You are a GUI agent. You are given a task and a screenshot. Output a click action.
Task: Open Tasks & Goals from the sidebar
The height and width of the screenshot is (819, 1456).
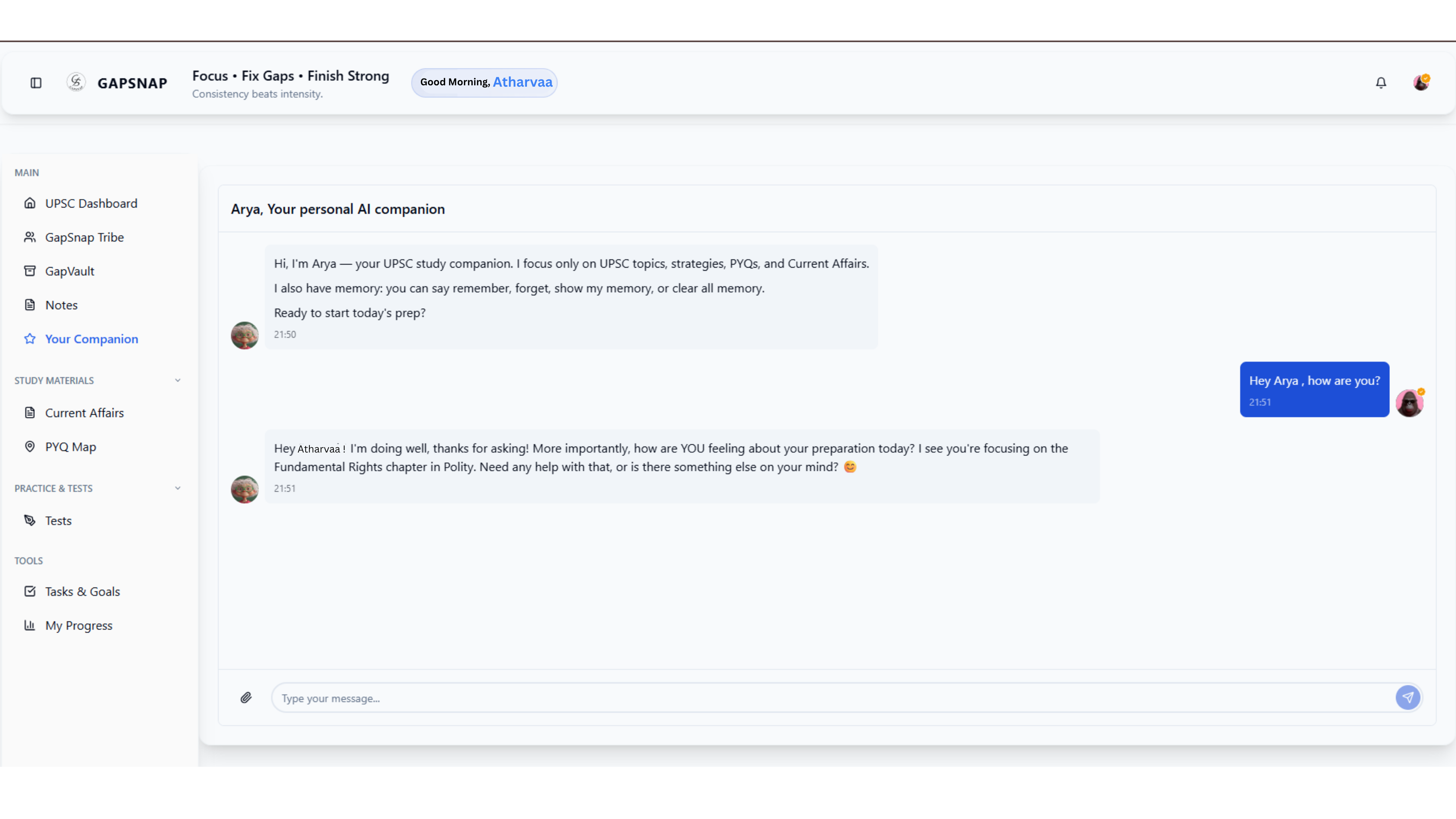click(x=83, y=591)
